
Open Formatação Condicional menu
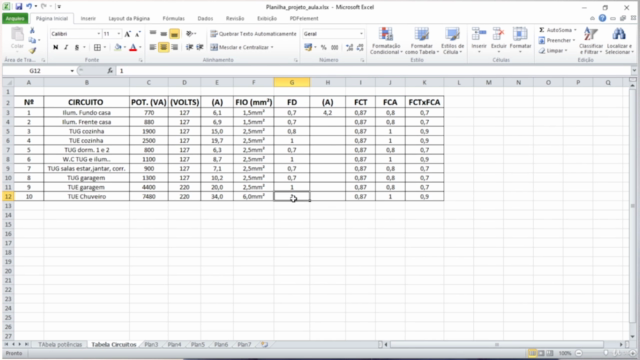(x=386, y=41)
